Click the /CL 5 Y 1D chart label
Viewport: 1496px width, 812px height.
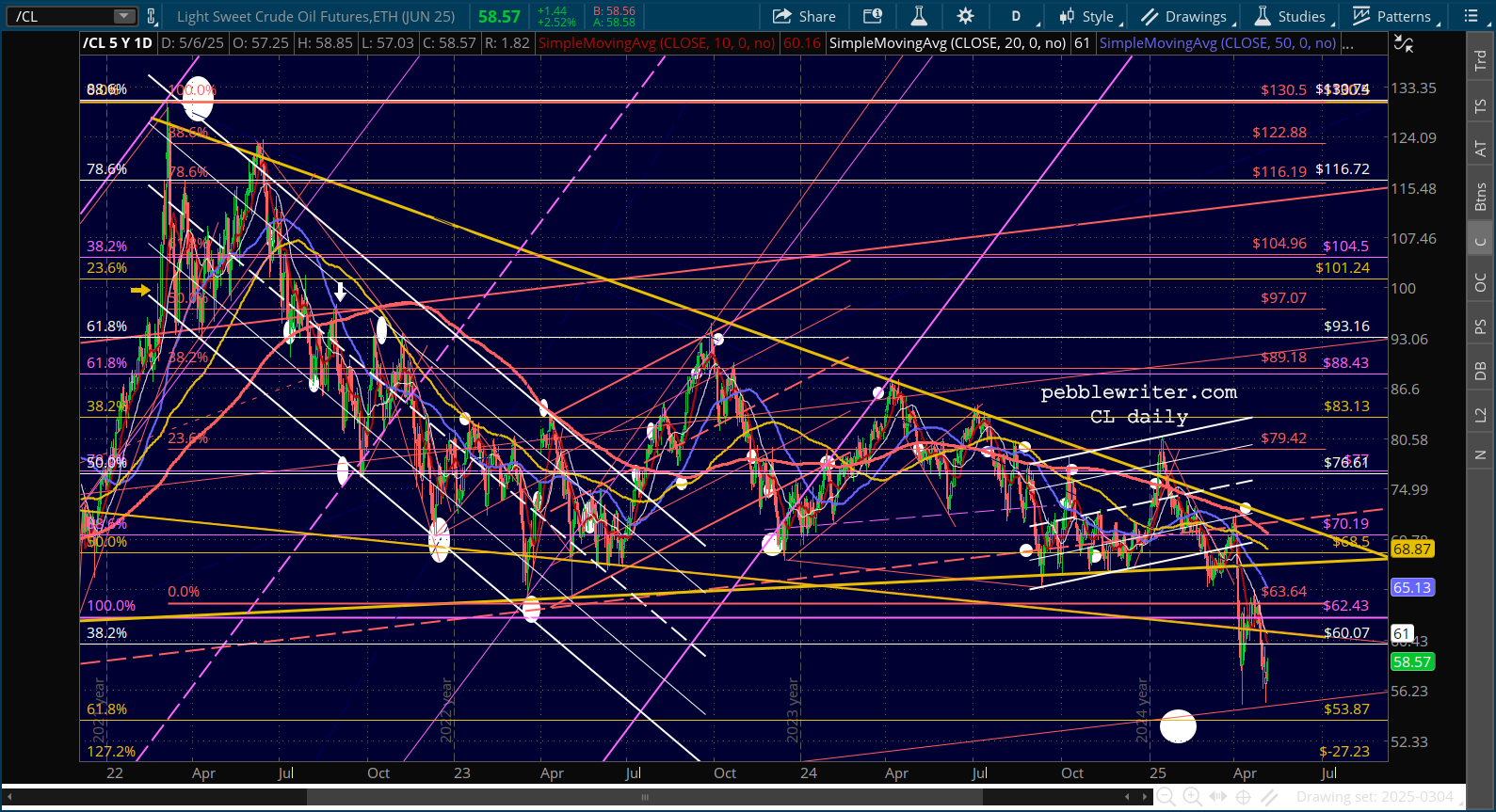click(118, 43)
